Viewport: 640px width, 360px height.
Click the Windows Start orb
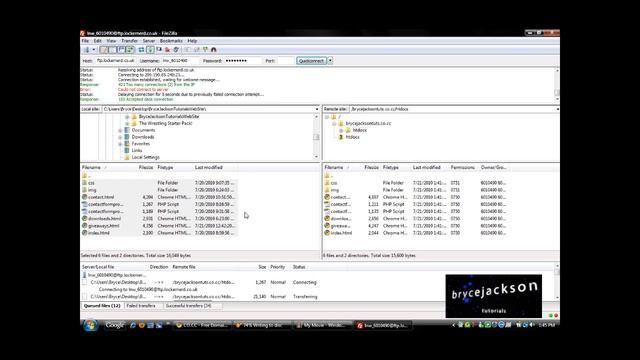point(90,325)
